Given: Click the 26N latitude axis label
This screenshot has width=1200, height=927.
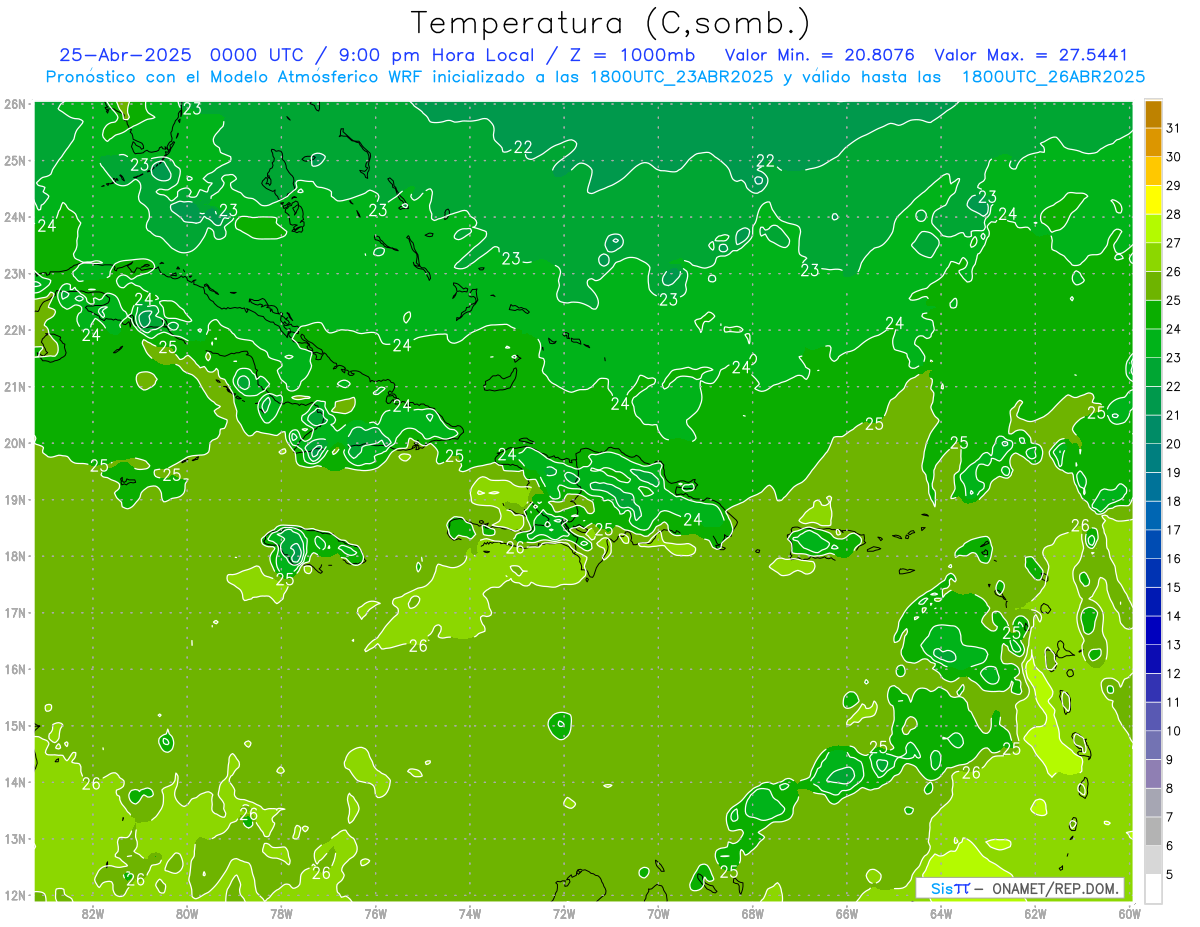Looking at the screenshot, I should pyautogui.click(x=15, y=104).
